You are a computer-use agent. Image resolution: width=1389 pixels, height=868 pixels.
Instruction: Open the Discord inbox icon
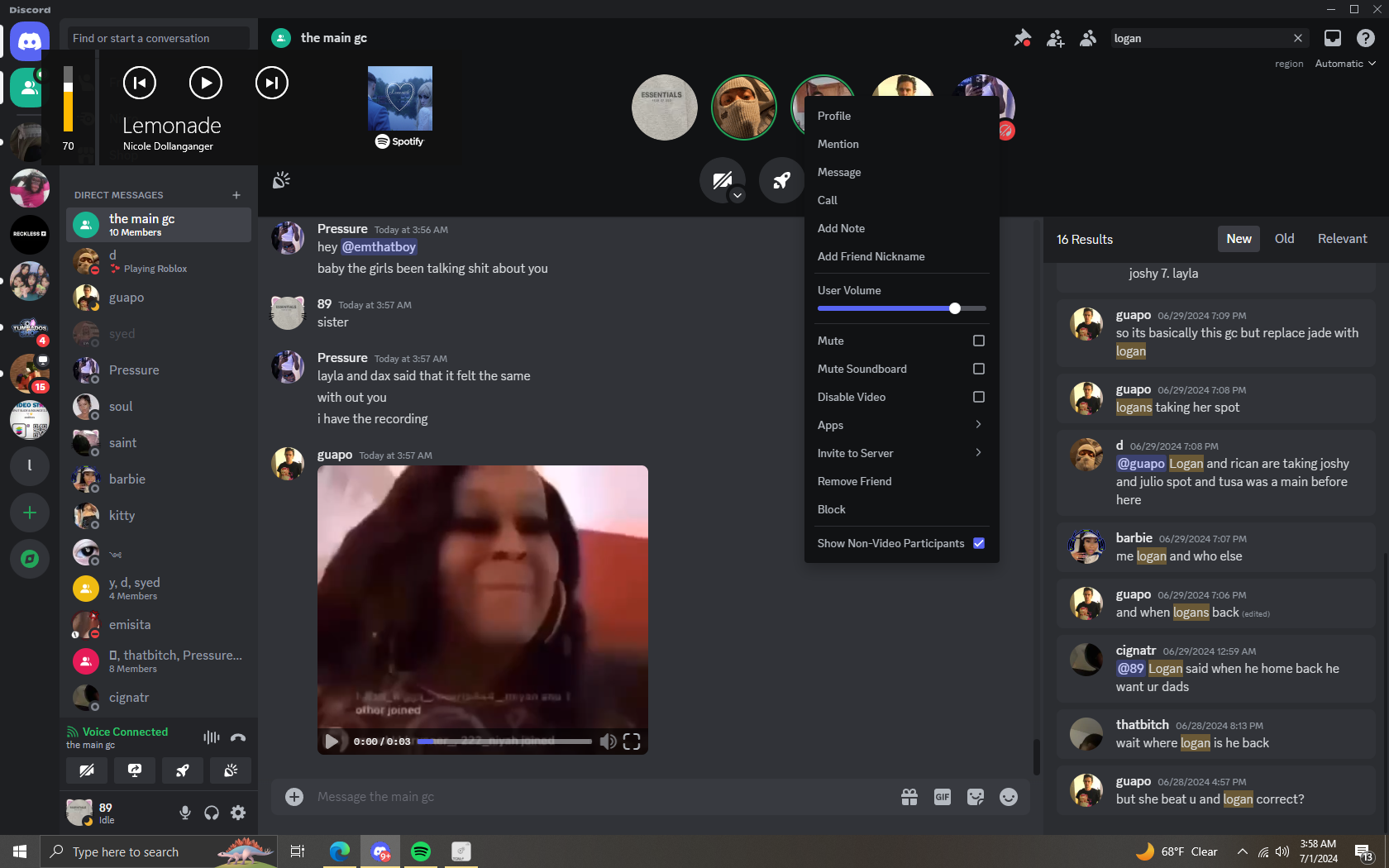(1333, 38)
